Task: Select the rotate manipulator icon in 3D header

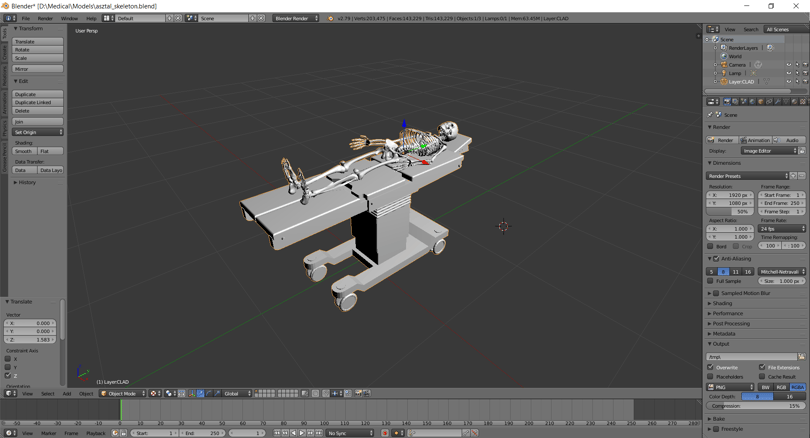Action: pyautogui.click(x=209, y=394)
